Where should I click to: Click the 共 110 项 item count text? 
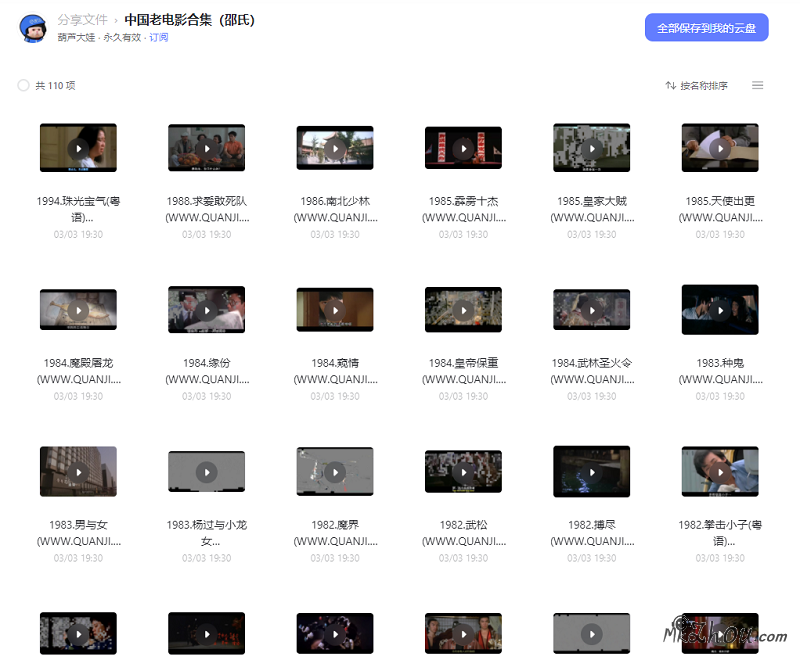(x=55, y=85)
